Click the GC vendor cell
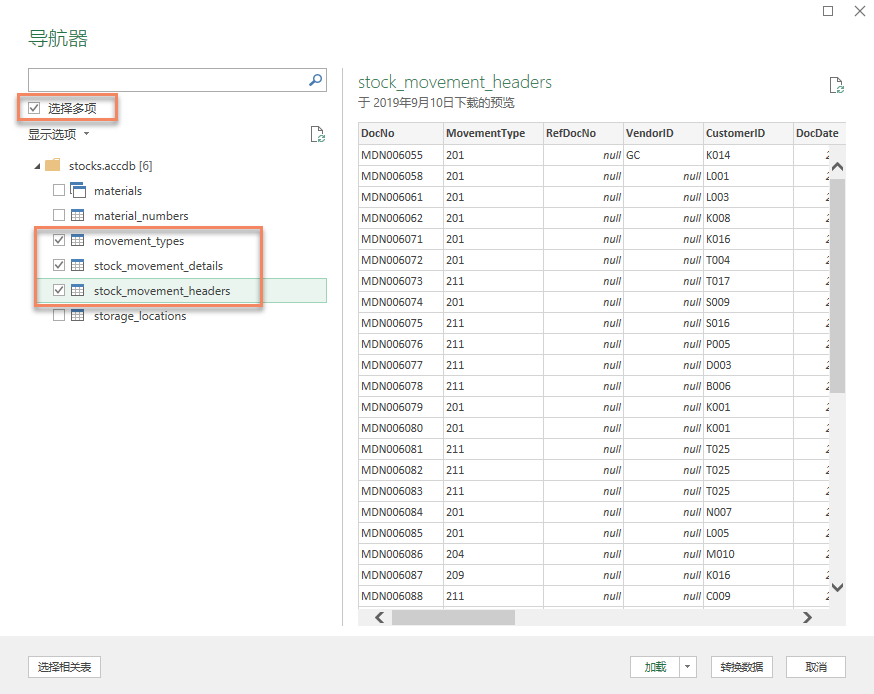 (x=663, y=155)
